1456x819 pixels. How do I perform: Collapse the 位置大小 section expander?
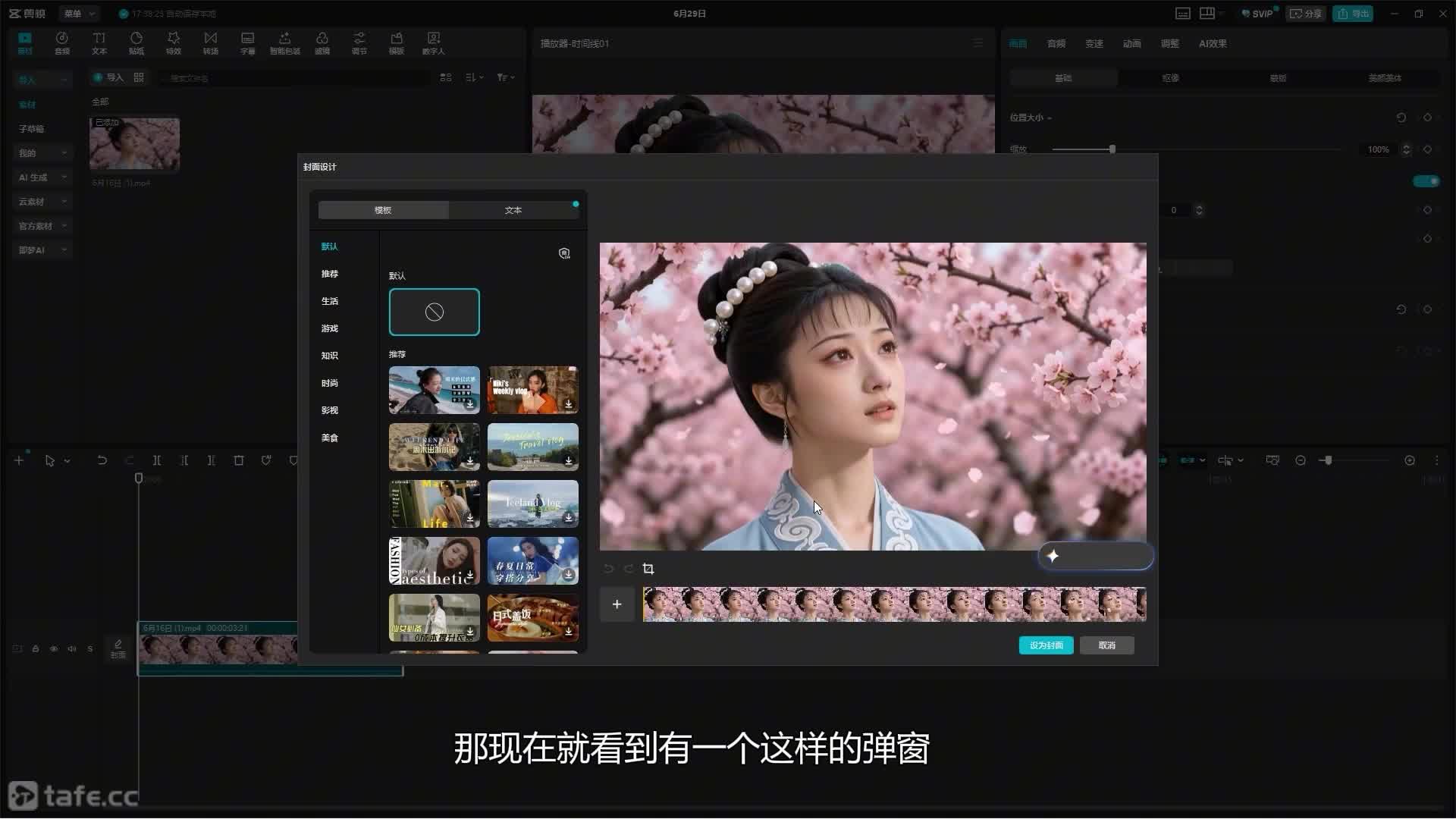[1030, 118]
